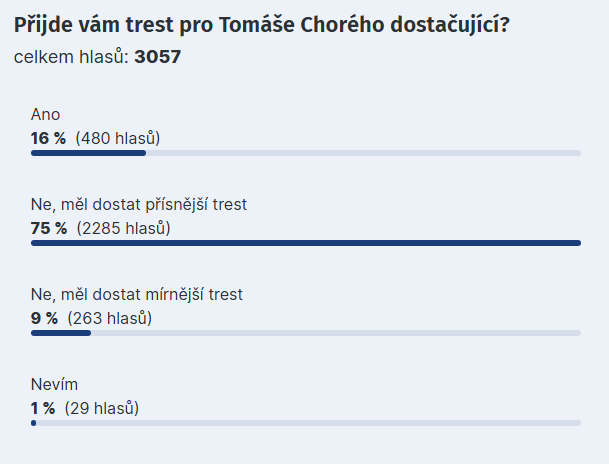Click the empty track of the 'Ano' bar
This screenshot has width=609, height=464.
[x=363, y=153]
